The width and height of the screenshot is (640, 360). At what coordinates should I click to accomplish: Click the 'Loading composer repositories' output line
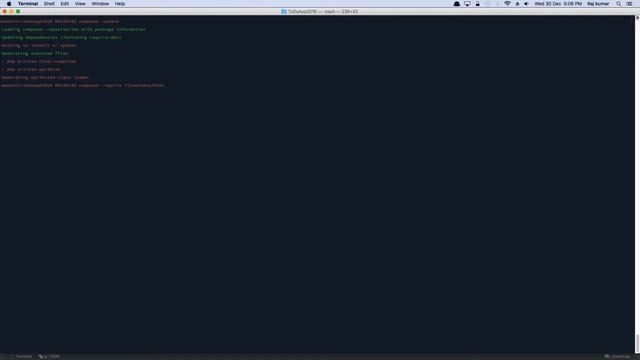(73, 29)
